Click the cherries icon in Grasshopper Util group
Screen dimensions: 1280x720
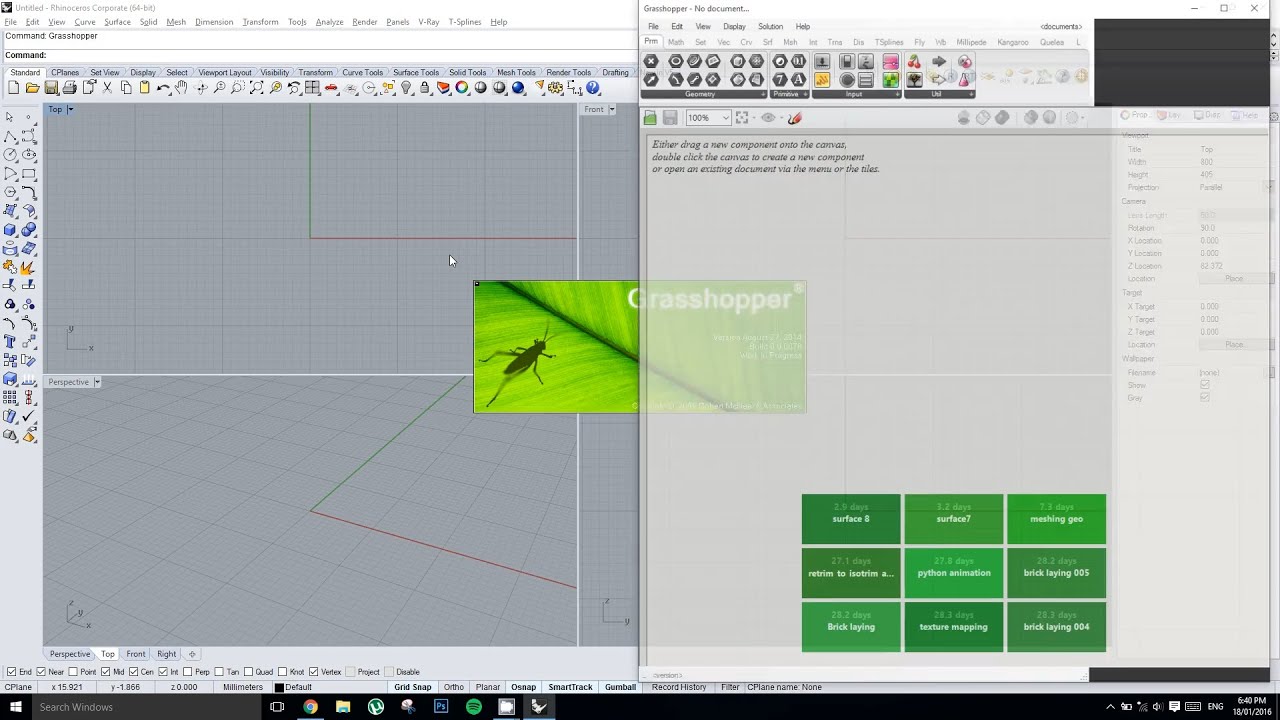[x=914, y=62]
